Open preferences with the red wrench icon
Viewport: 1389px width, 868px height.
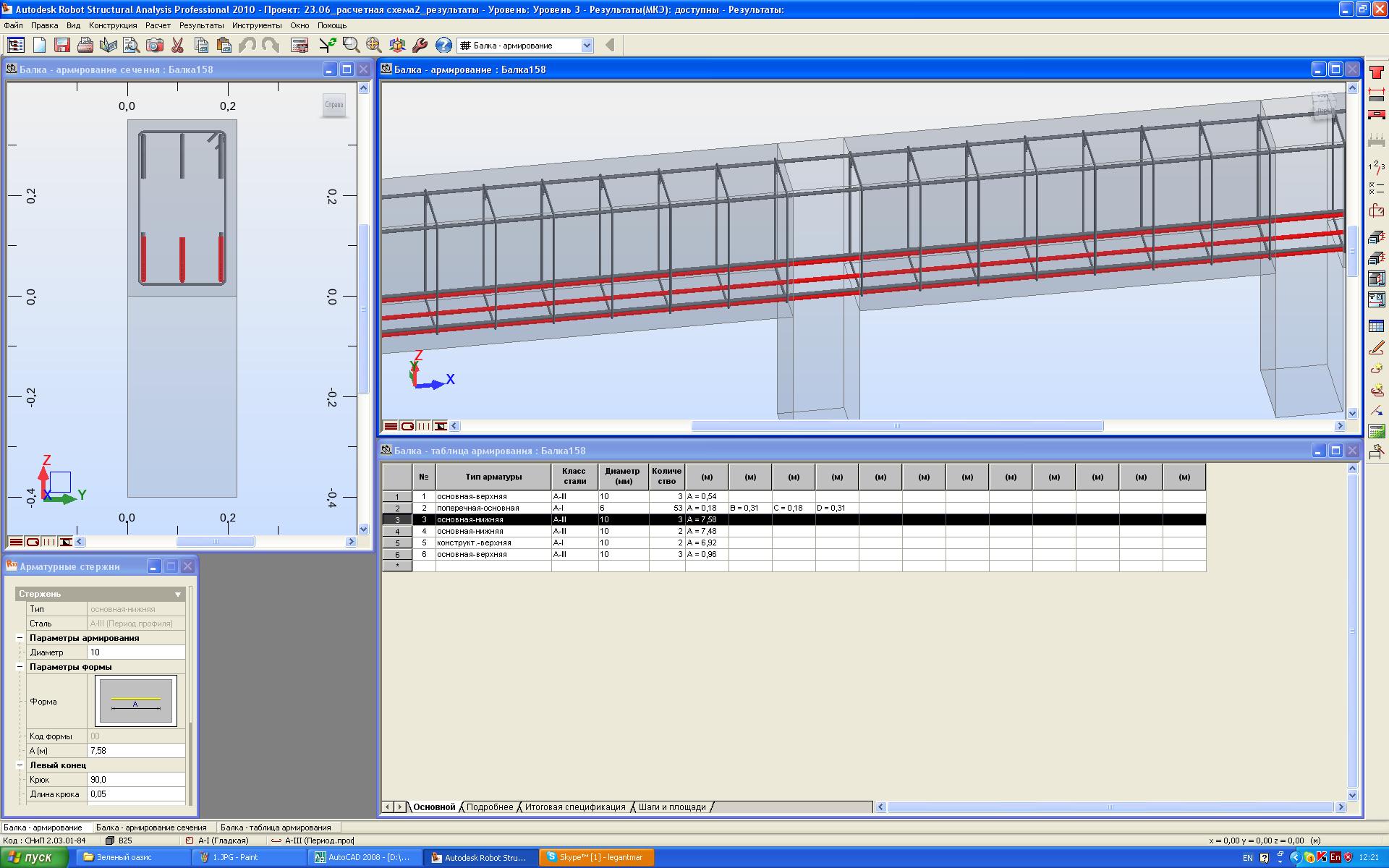[420, 46]
